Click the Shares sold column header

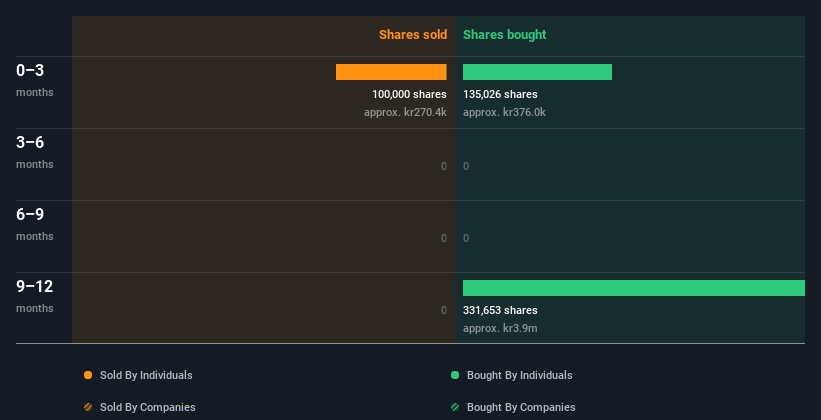point(413,35)
